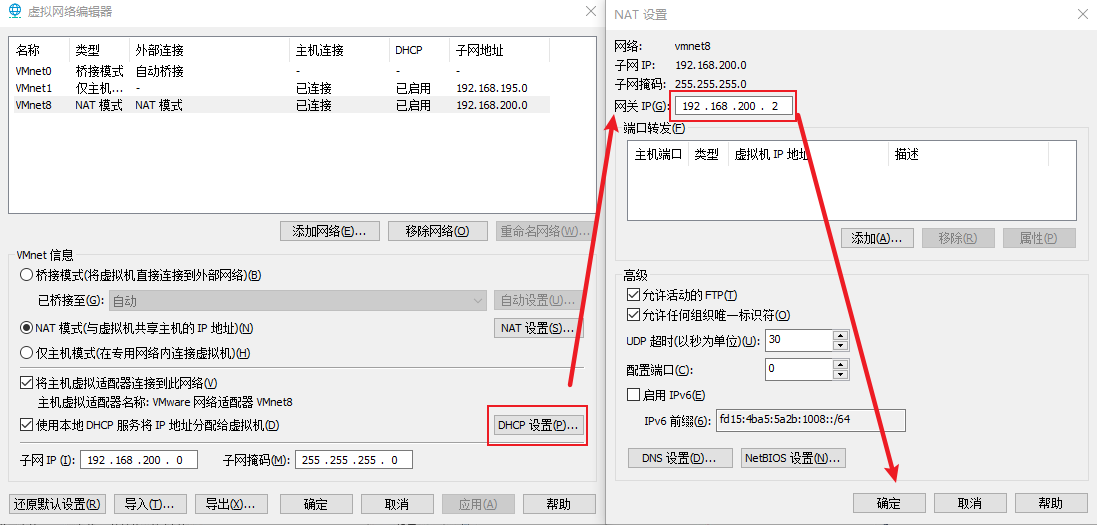Click the Virtual Network Editor globe icon

pyautogui.click(x=13, y=12)
